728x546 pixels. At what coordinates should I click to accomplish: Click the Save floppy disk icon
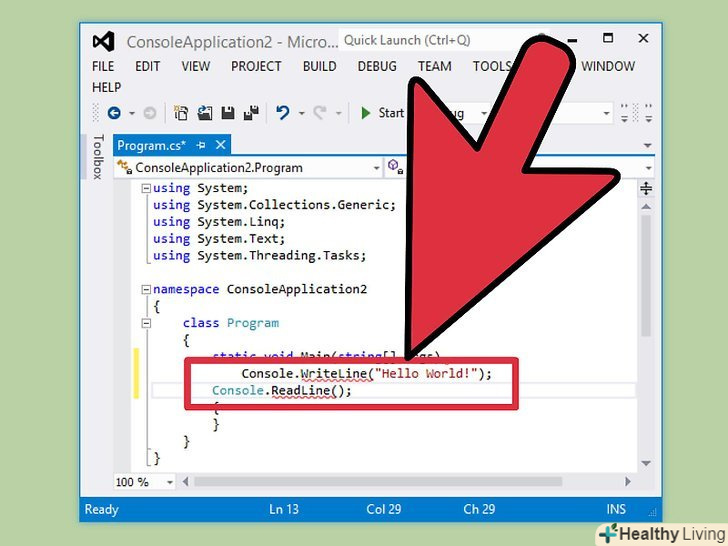228,113
